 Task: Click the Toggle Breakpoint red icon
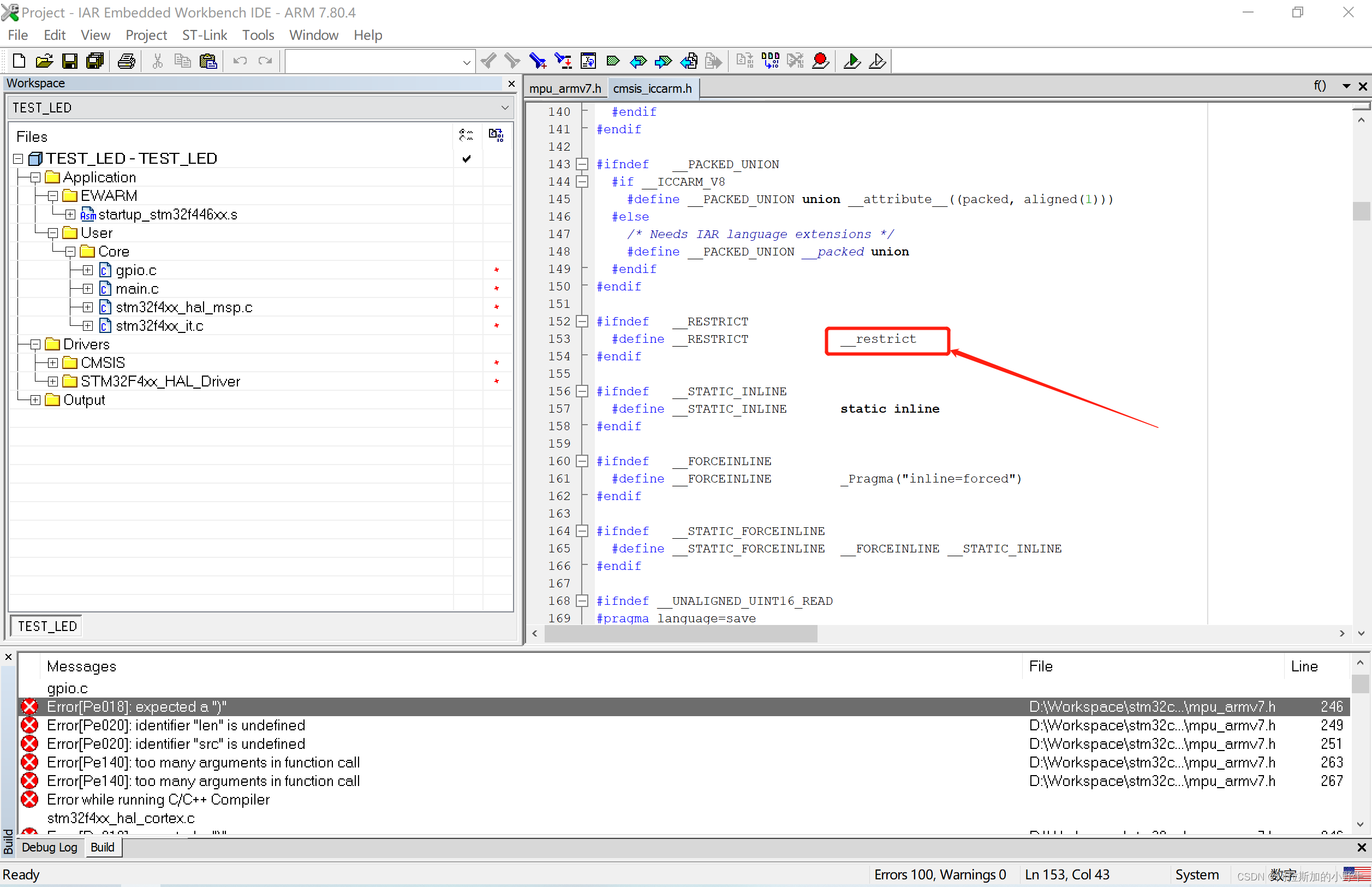820,61
